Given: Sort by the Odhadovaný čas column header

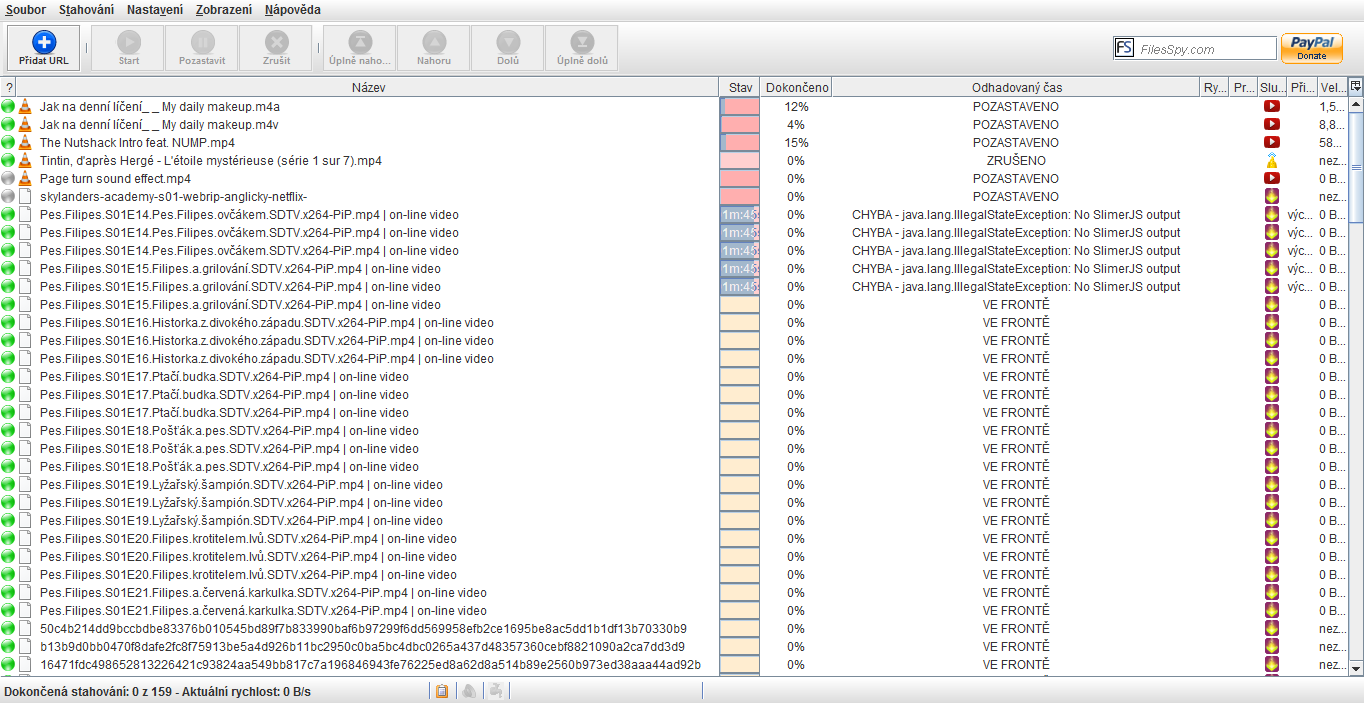Looking at the screenshot, I should (1016, 88).
